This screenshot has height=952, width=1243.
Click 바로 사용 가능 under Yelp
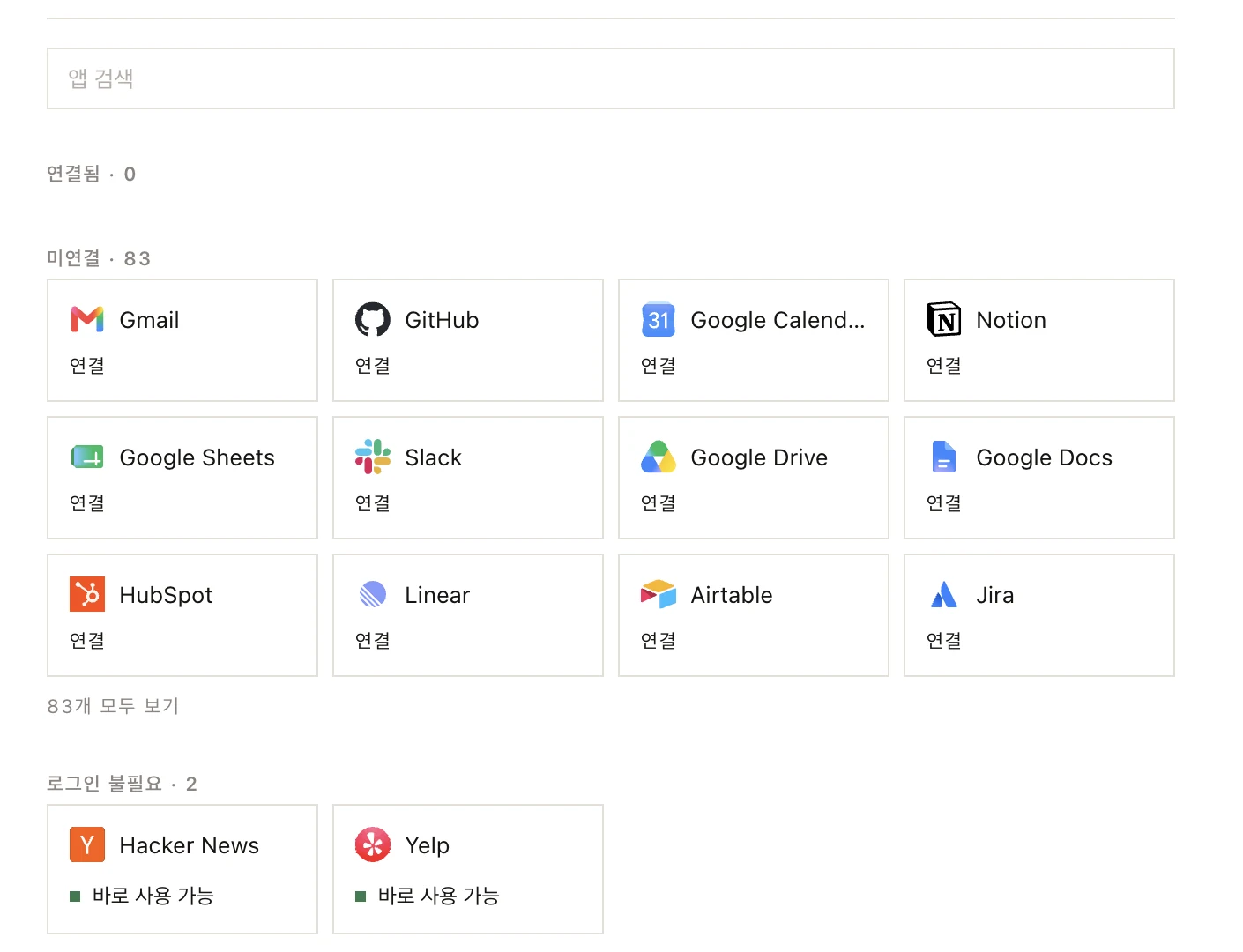pos(439,896)
